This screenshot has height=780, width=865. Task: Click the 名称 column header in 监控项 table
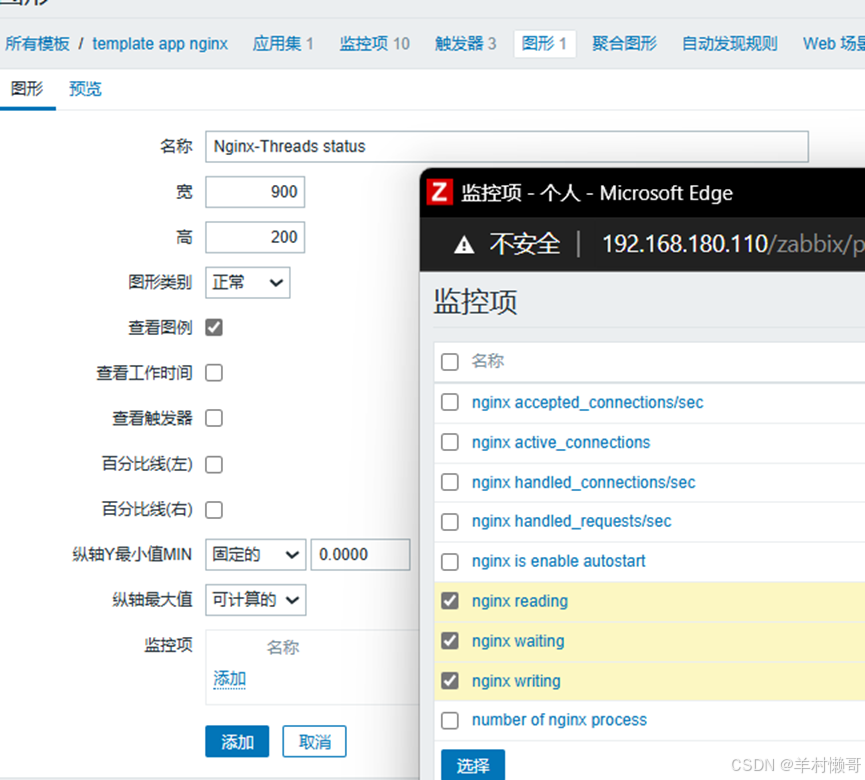pos(283,647)
